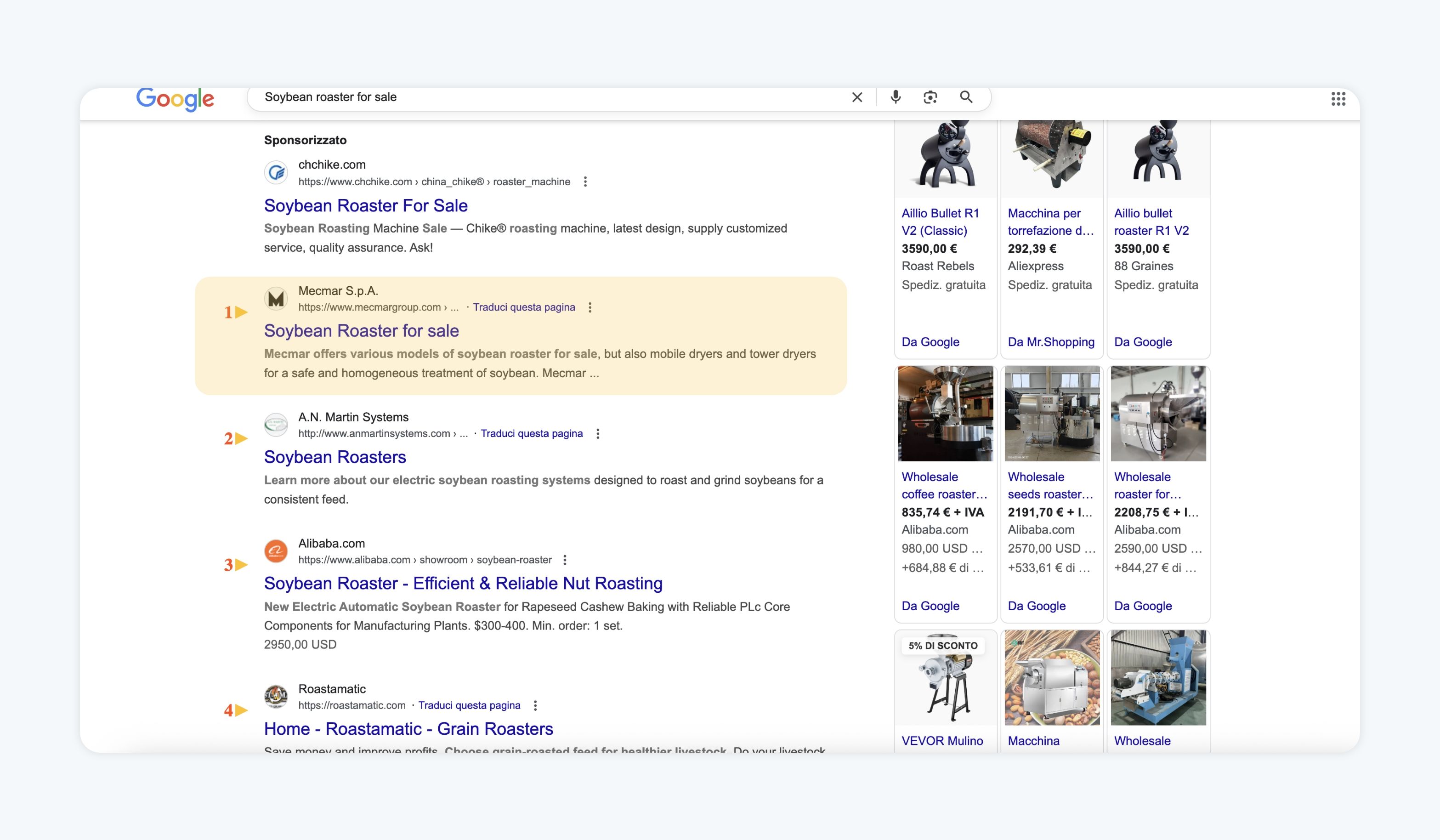Image resolution: width=1440 pixels, height=840 pixels.
Task: Open Wholesale roaster for… product link
Action: coord(1147,486)
